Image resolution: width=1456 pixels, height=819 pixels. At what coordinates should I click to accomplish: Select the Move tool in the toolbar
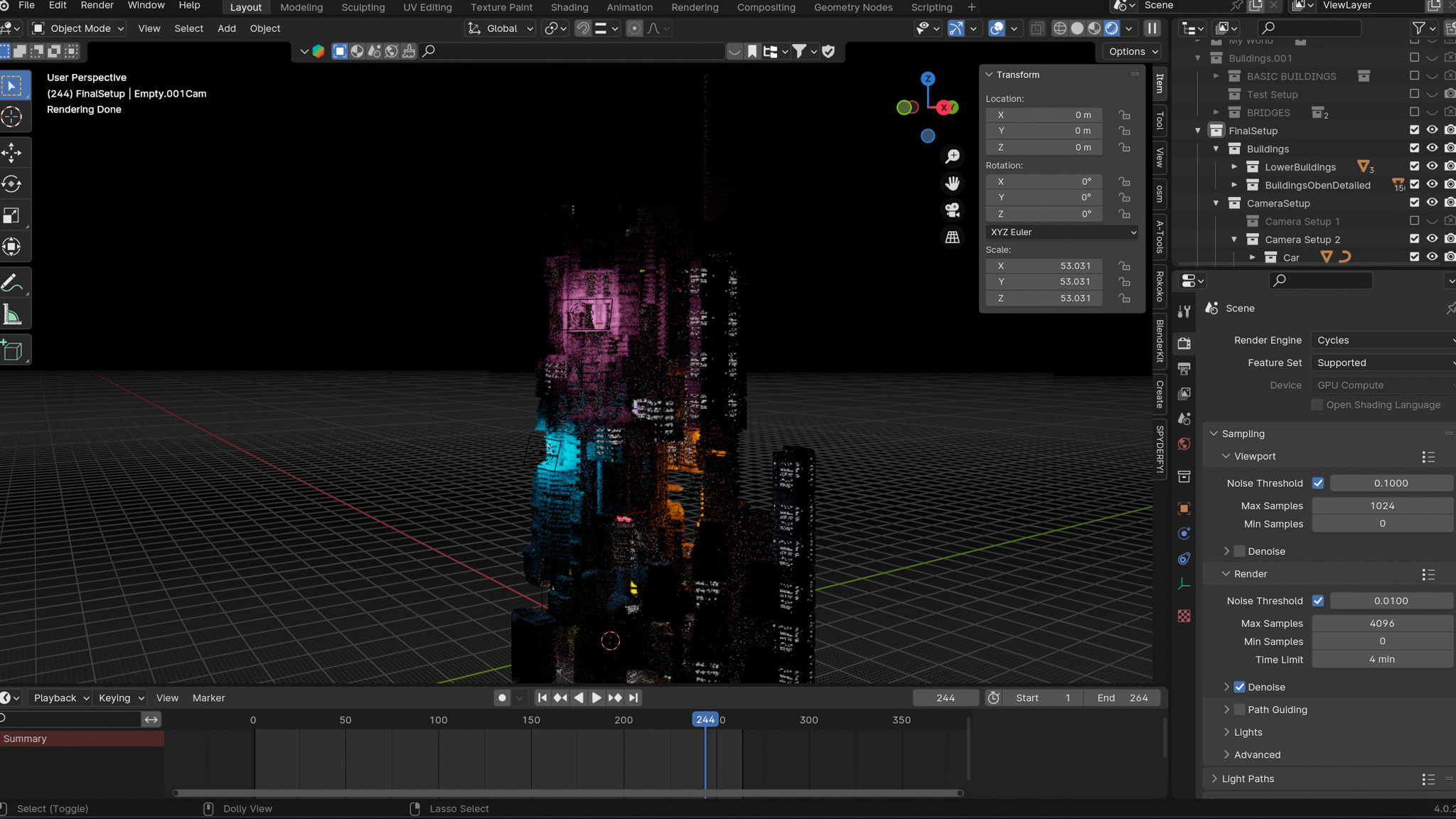click(13, 152)
